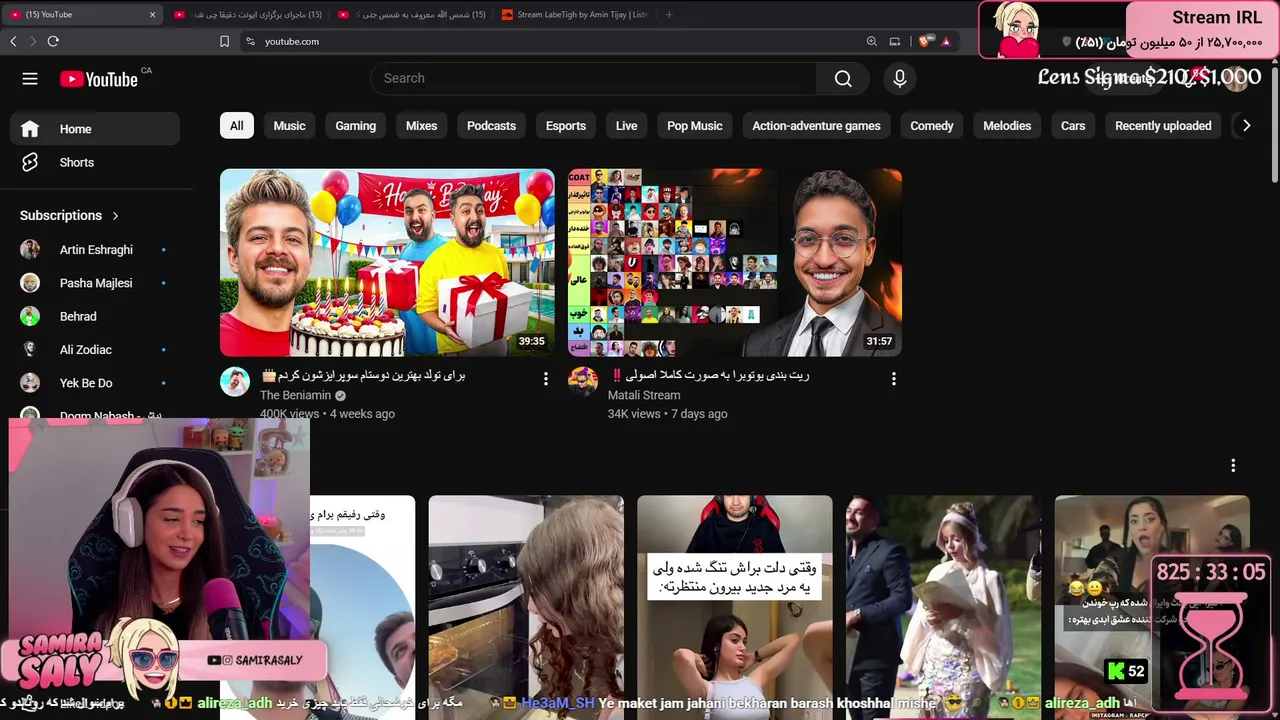The width and height of the screenshot is (1280, 720).
Task: Select the Gaming filter chip
Action: [356, 126]
